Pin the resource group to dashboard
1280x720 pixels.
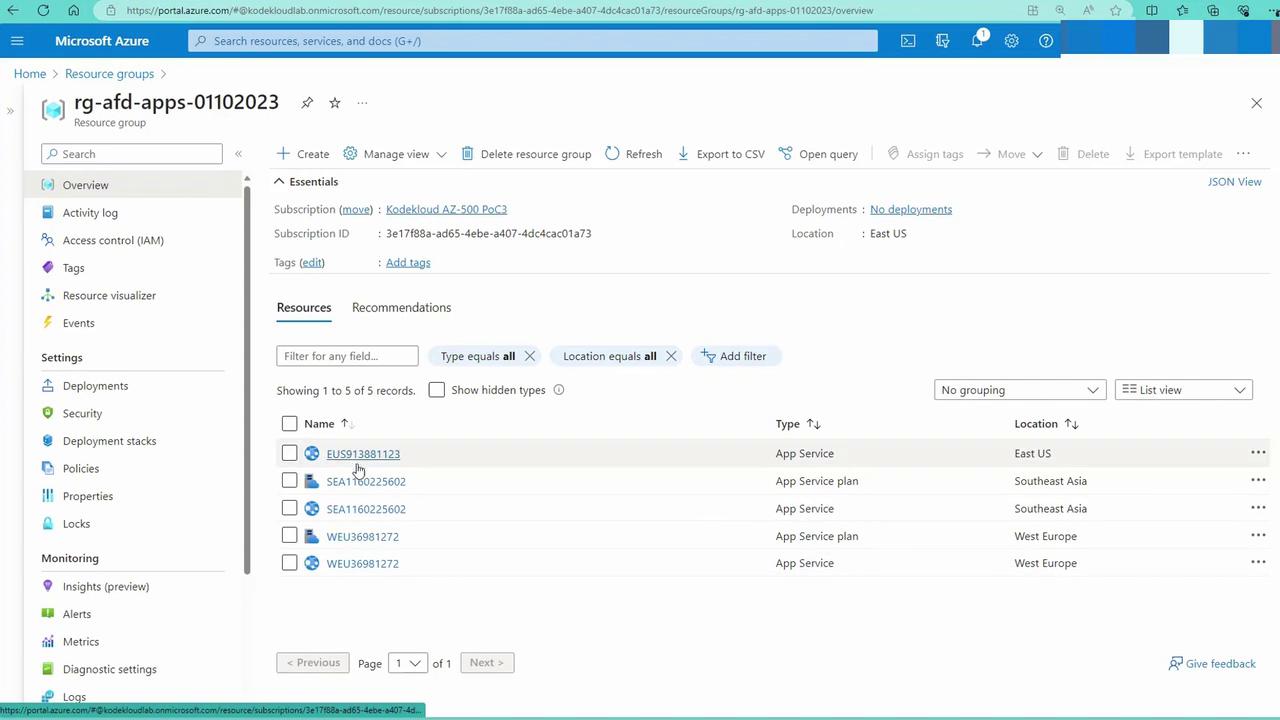coord(307,103)
